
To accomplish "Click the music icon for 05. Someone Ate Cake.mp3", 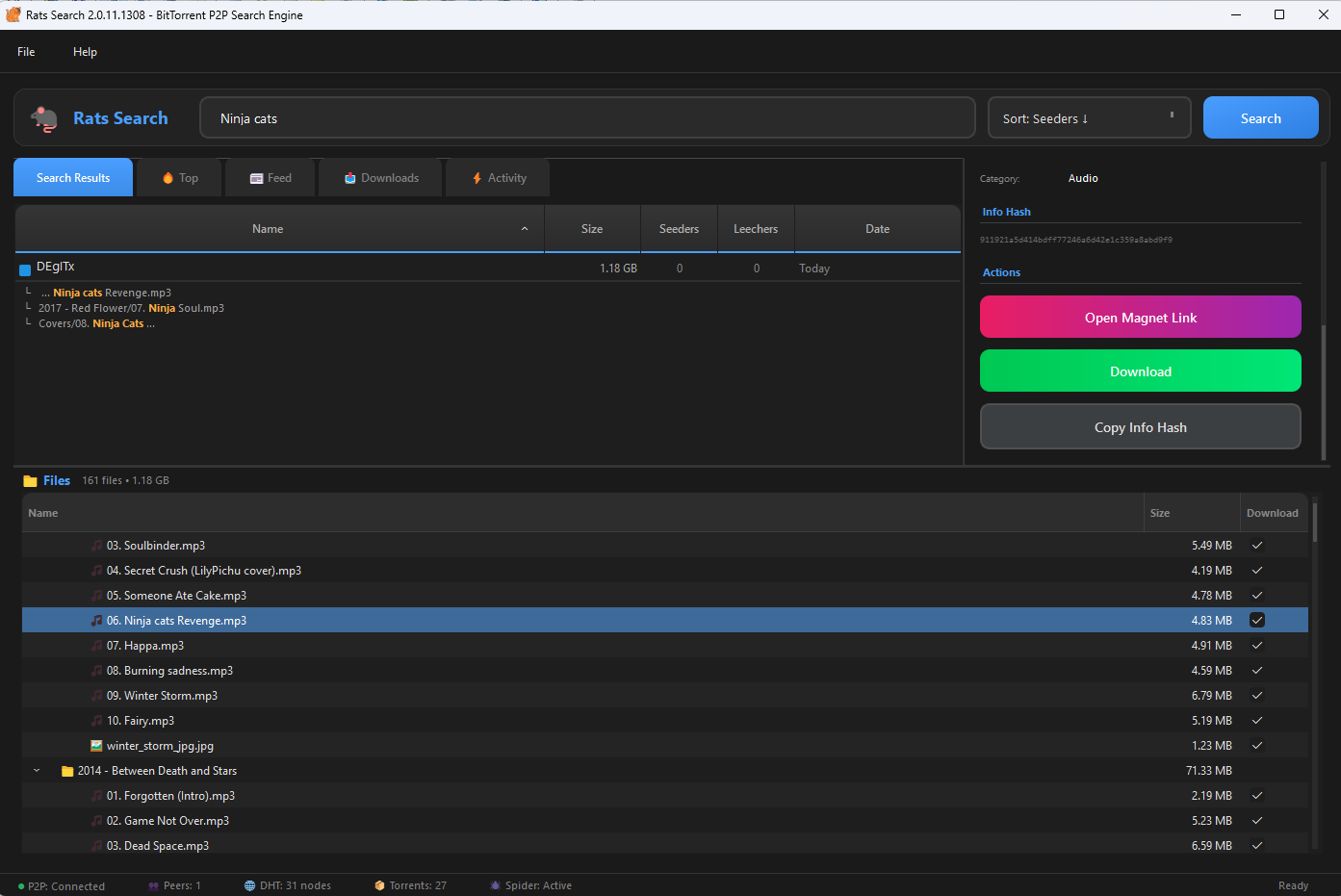I will 96,596.
